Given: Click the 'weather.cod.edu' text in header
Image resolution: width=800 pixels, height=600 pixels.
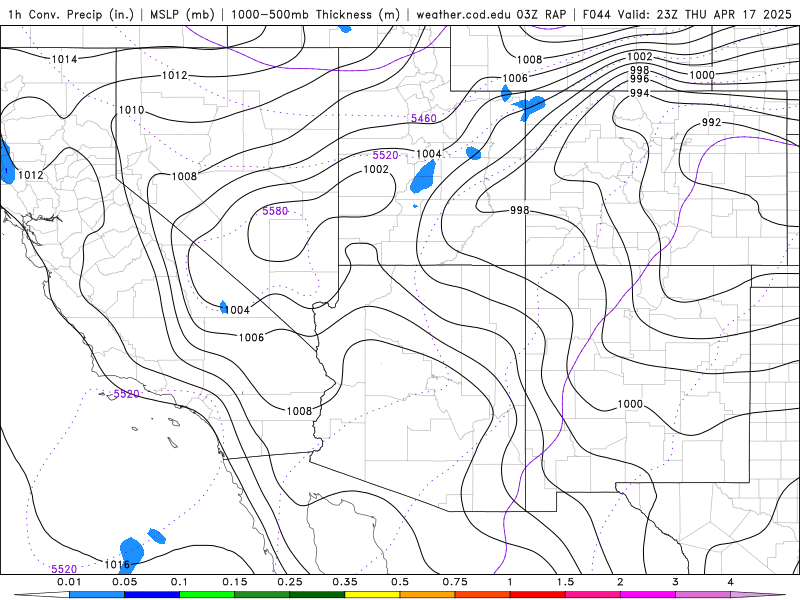Looking at the screenshot, I should 464,14.
